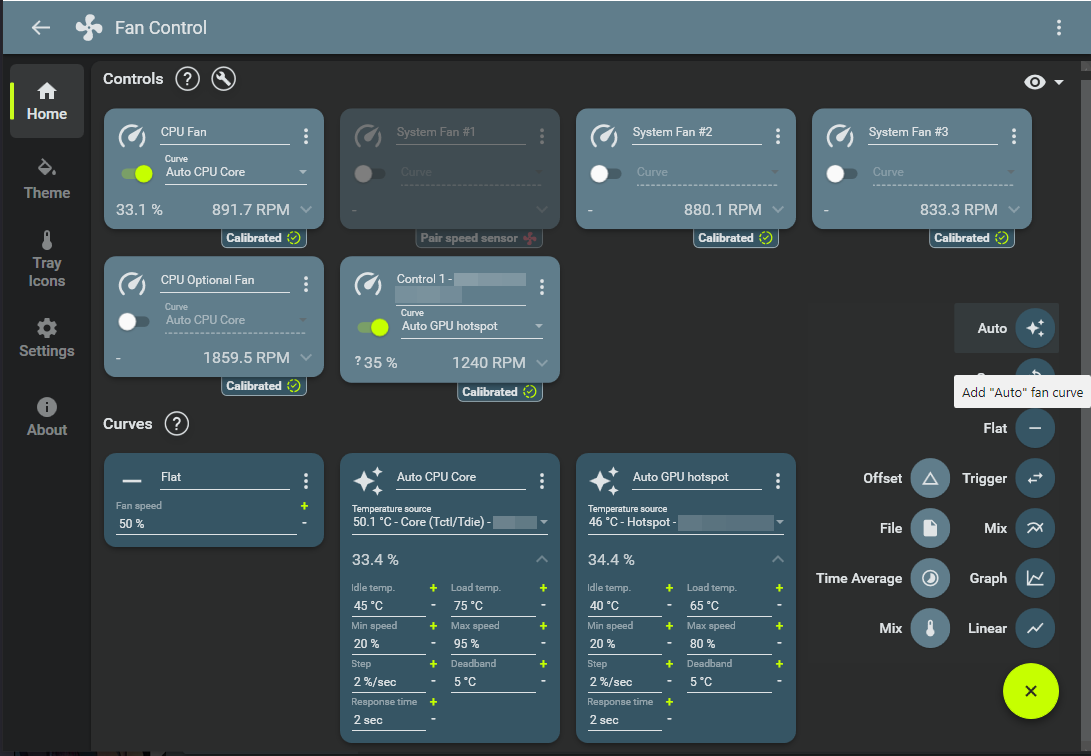
Task: Open the System Fan #2 curve dropdown
Action: tap(707, 172)
